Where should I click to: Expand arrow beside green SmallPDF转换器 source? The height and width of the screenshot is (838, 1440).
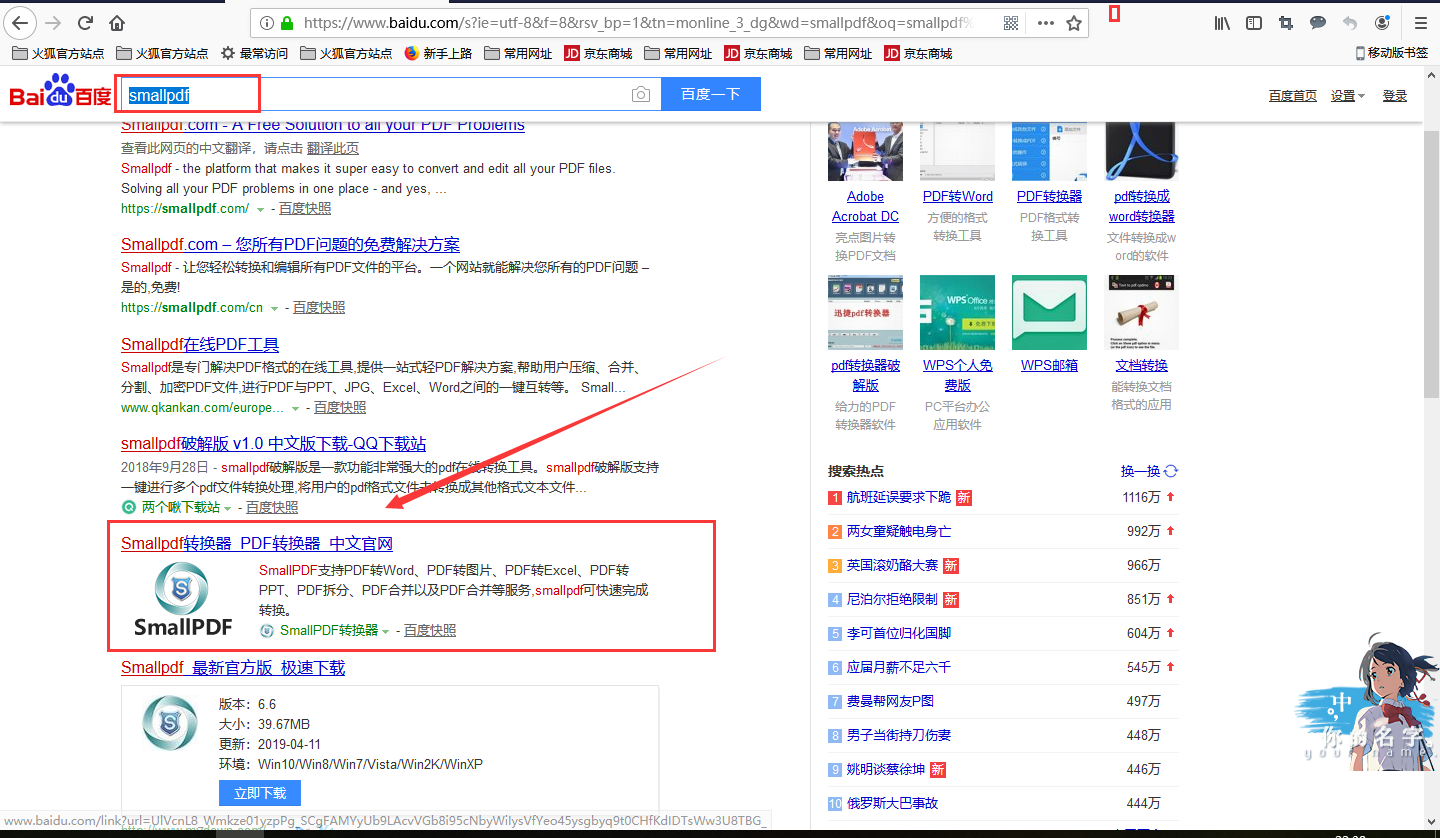point(386,631)
